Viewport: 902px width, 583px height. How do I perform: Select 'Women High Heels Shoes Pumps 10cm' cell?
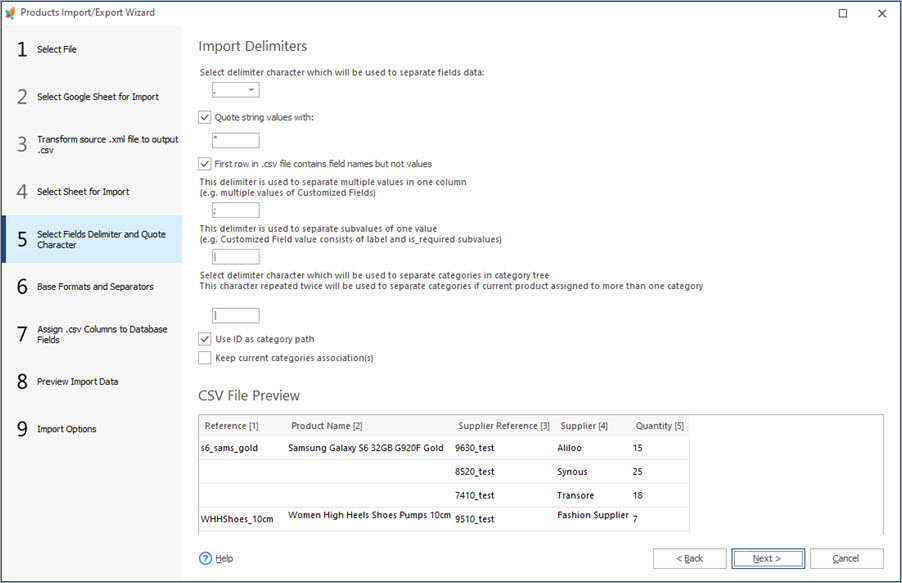(369, 515)
